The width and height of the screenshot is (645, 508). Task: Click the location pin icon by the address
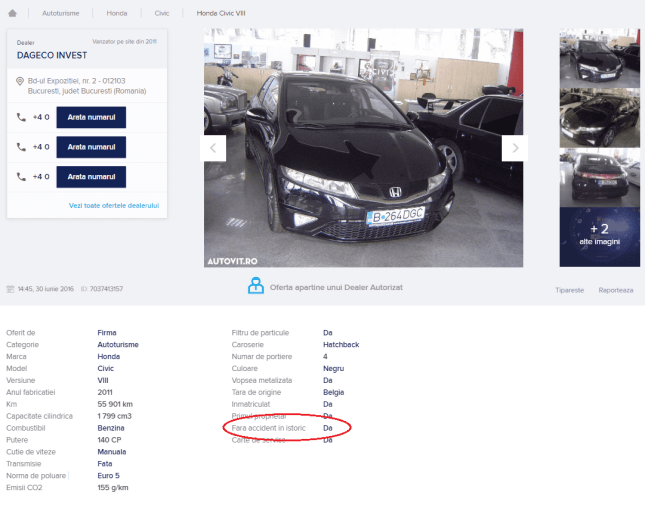click(20, 81)
